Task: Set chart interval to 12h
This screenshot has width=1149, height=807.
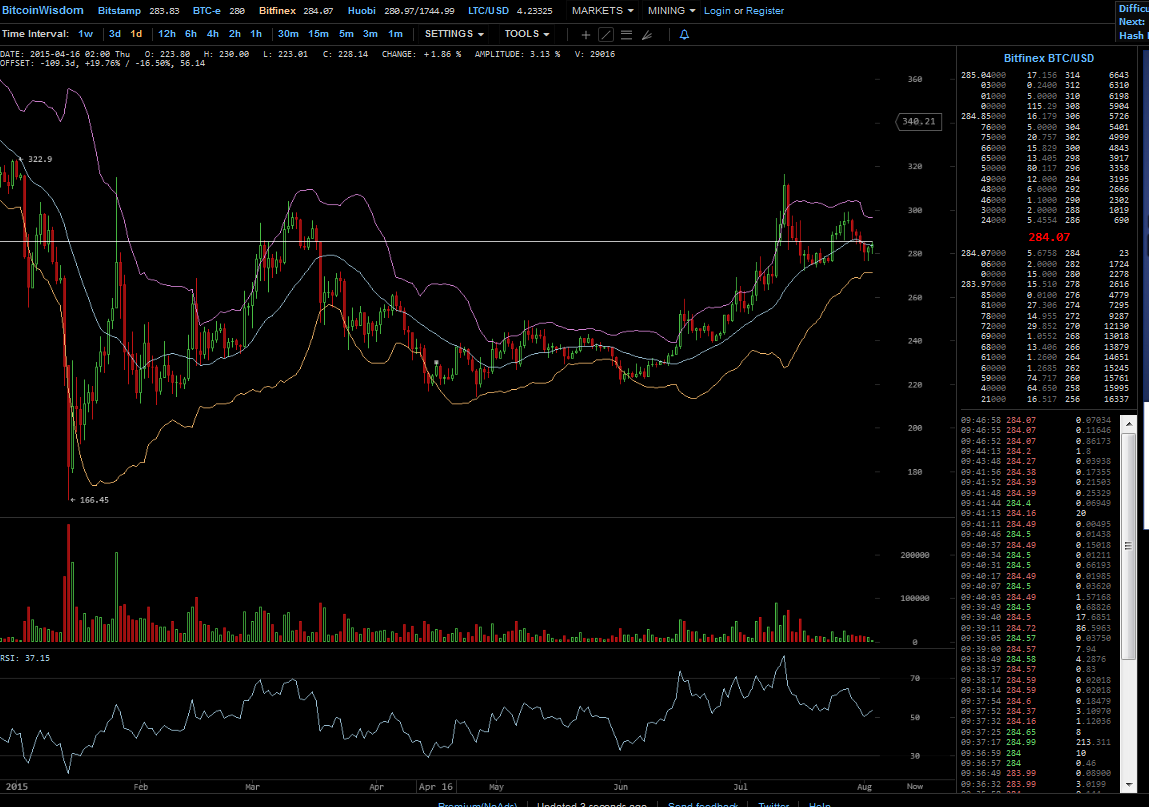Action: pos(167,34)
